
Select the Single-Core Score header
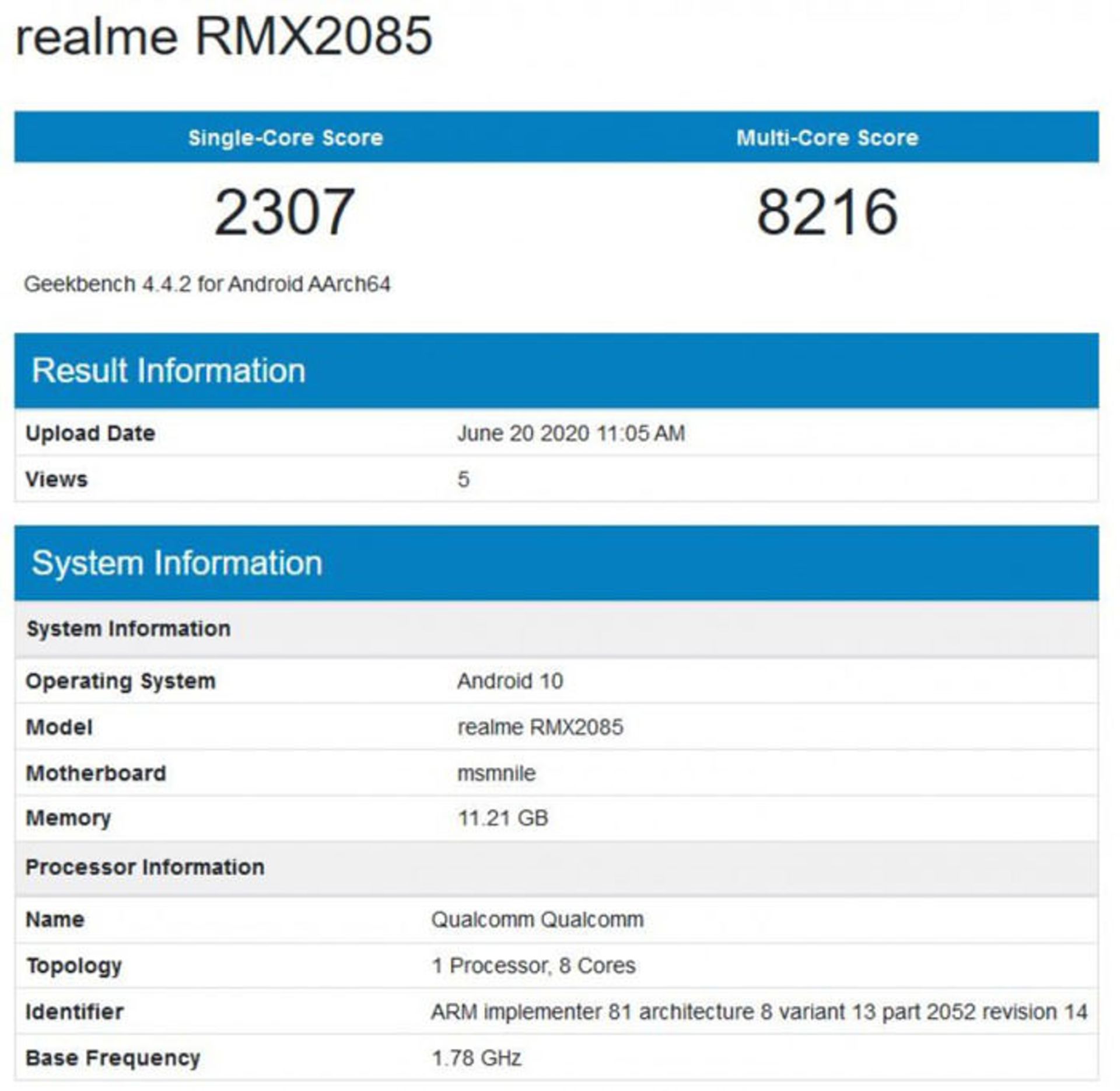[x=287, y=138]
